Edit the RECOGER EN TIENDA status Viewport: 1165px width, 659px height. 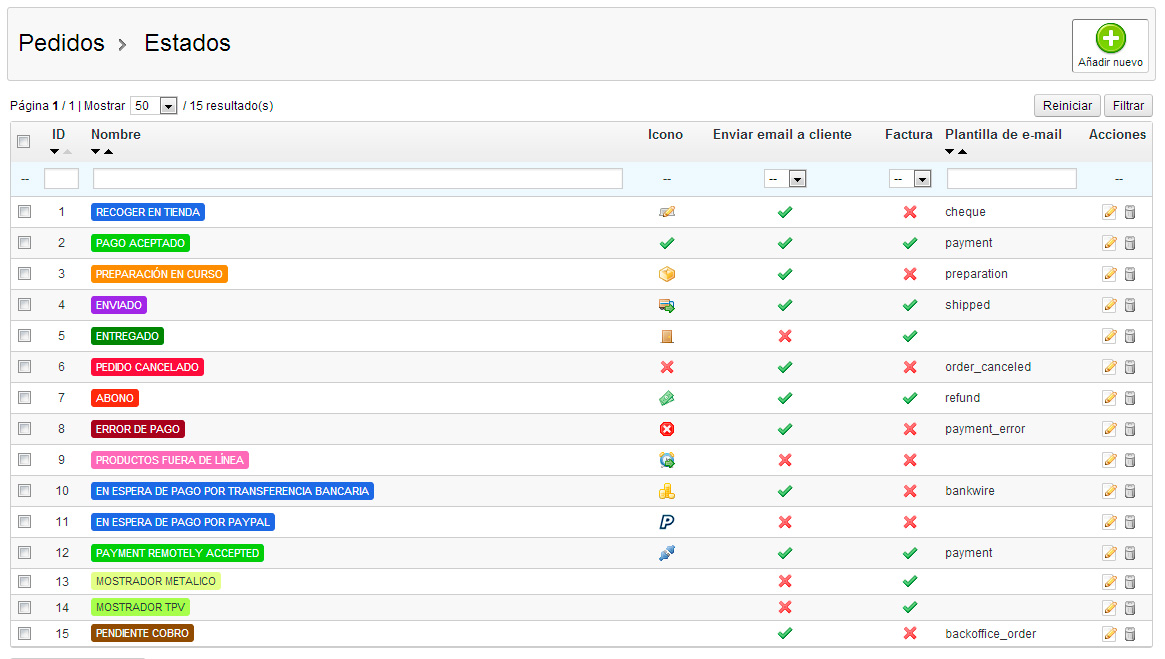pyautogui.click(x=1109, y=212)
